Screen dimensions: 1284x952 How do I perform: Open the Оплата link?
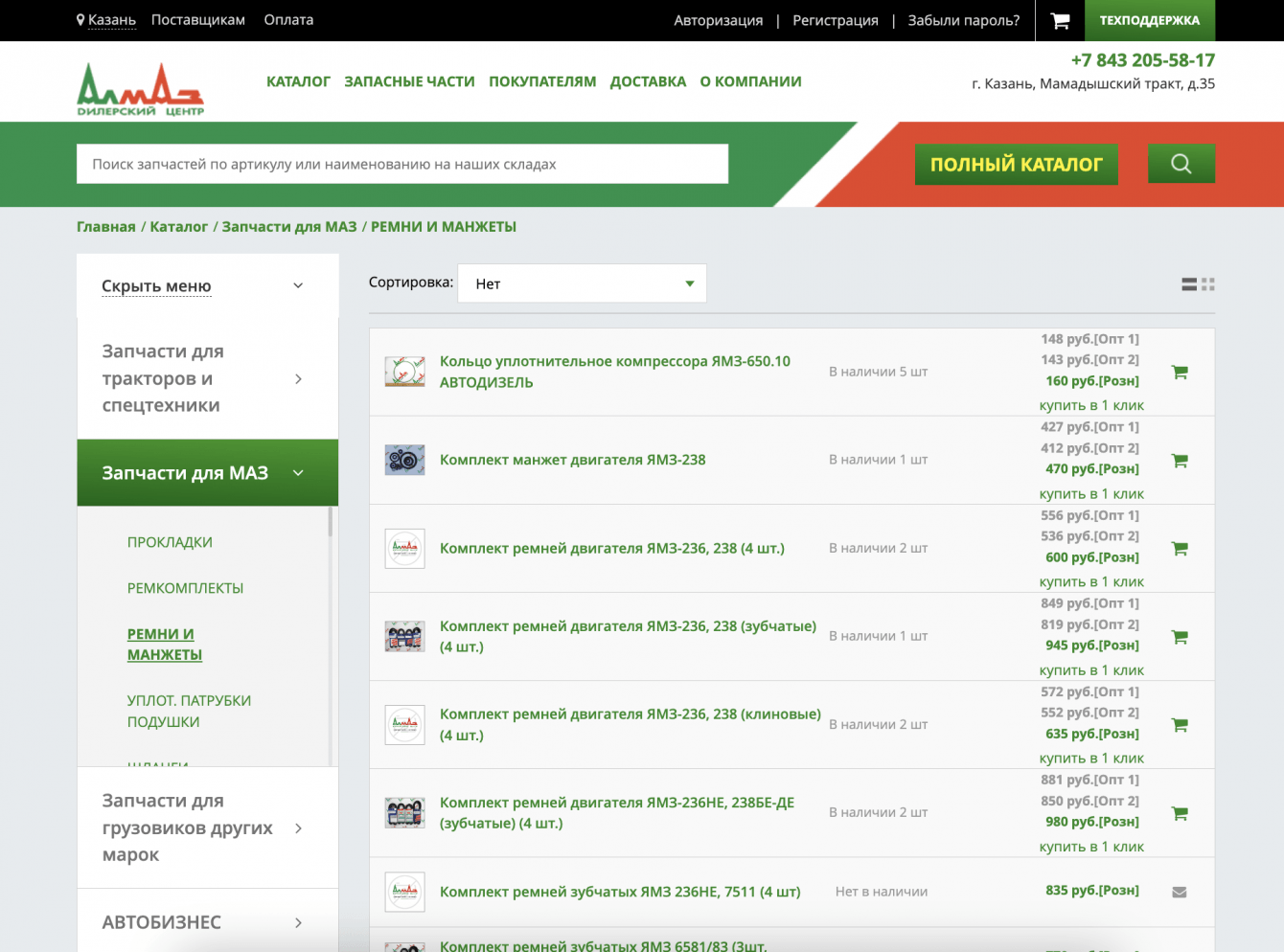tap(288, 20)
